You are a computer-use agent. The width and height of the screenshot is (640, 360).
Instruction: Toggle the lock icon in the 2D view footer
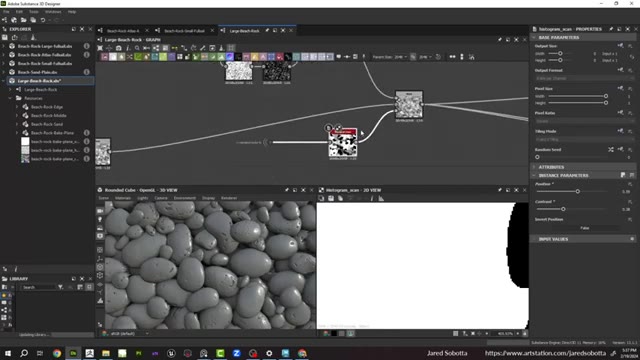coord(524,333)
